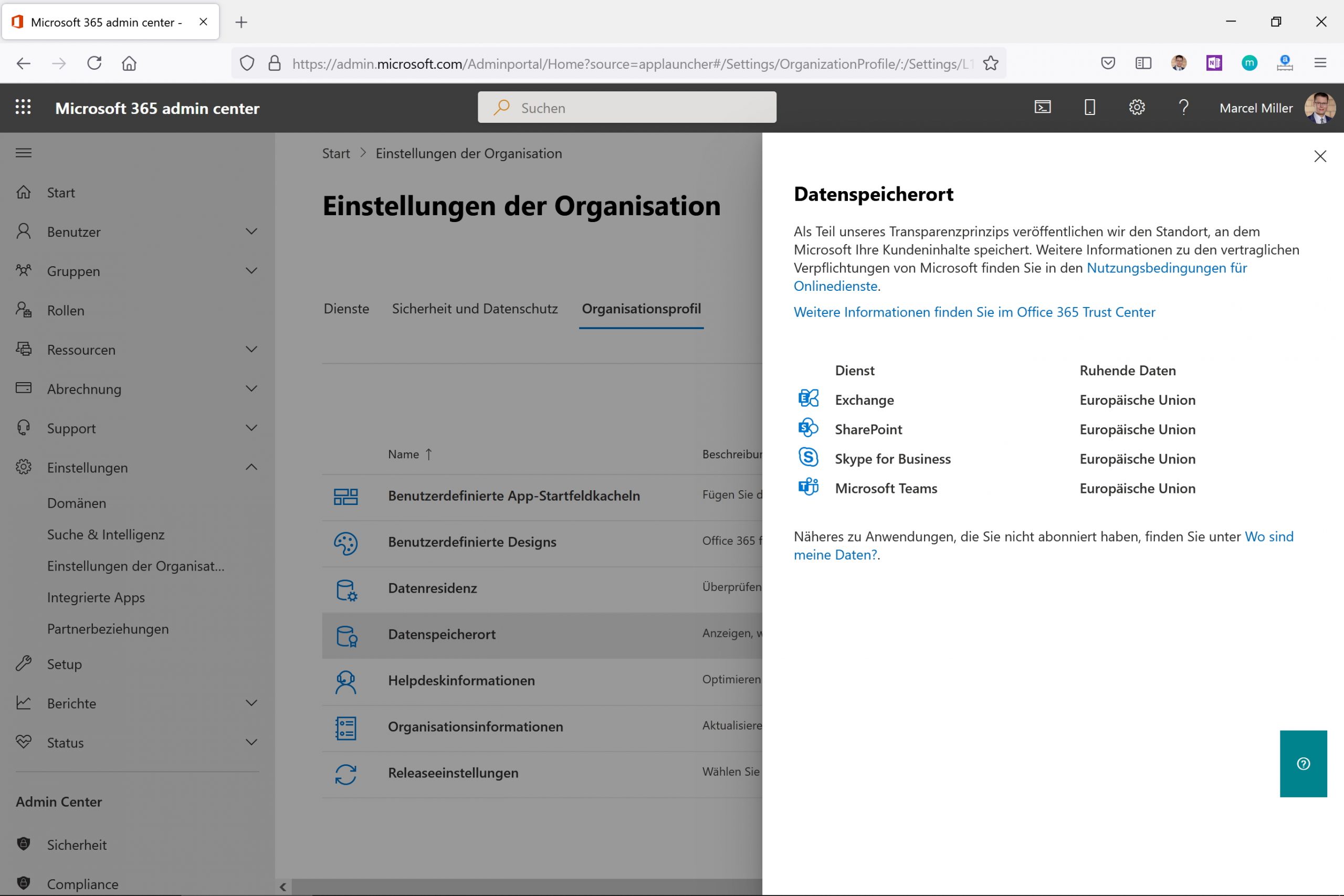Open a new browser tab

click(x=241, y=22)
